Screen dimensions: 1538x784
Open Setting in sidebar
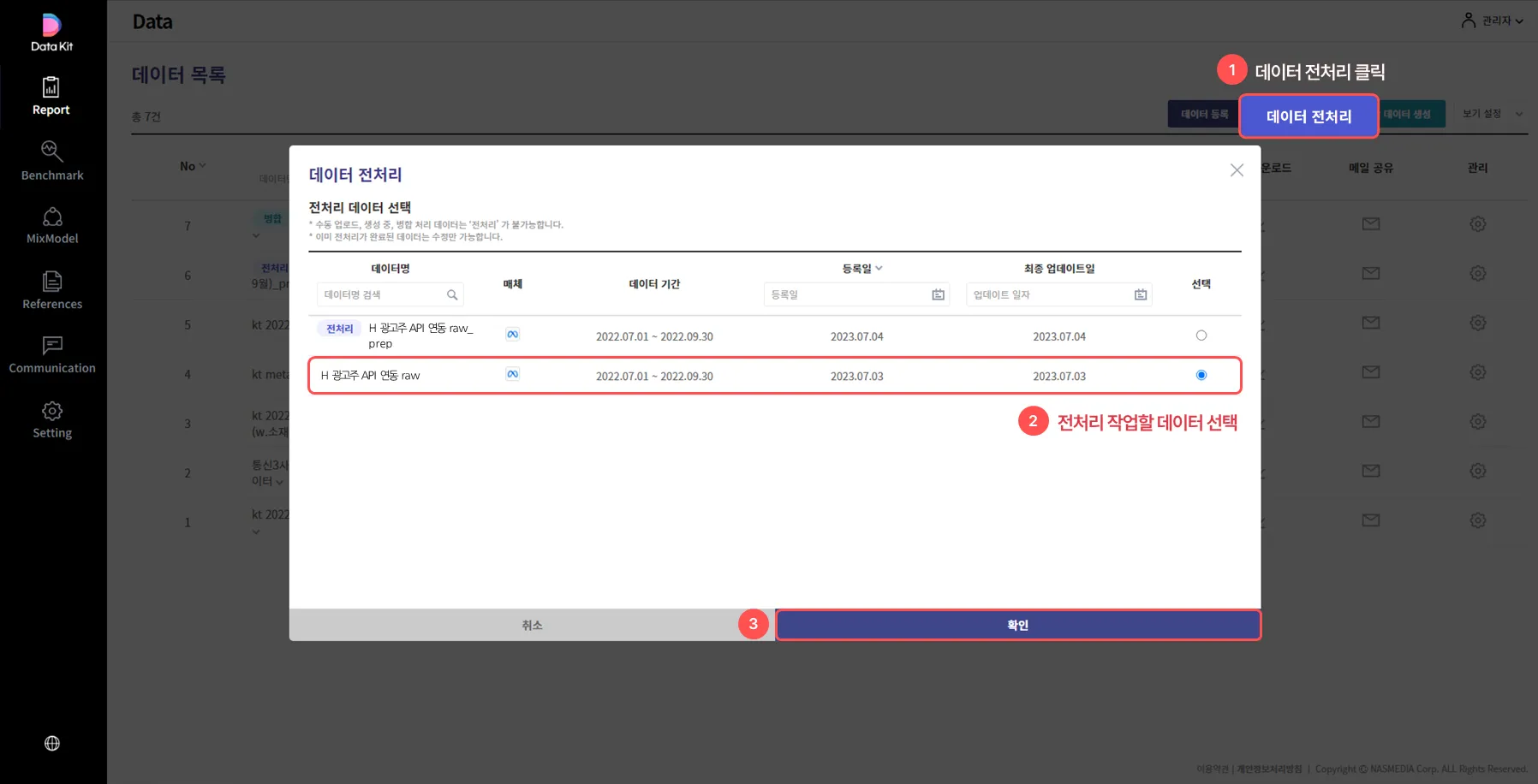[52, 420]
